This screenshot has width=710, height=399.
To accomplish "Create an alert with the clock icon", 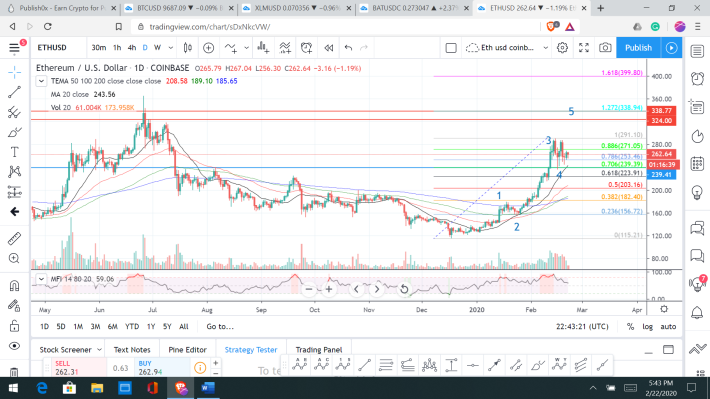I will tap(307, 48).
